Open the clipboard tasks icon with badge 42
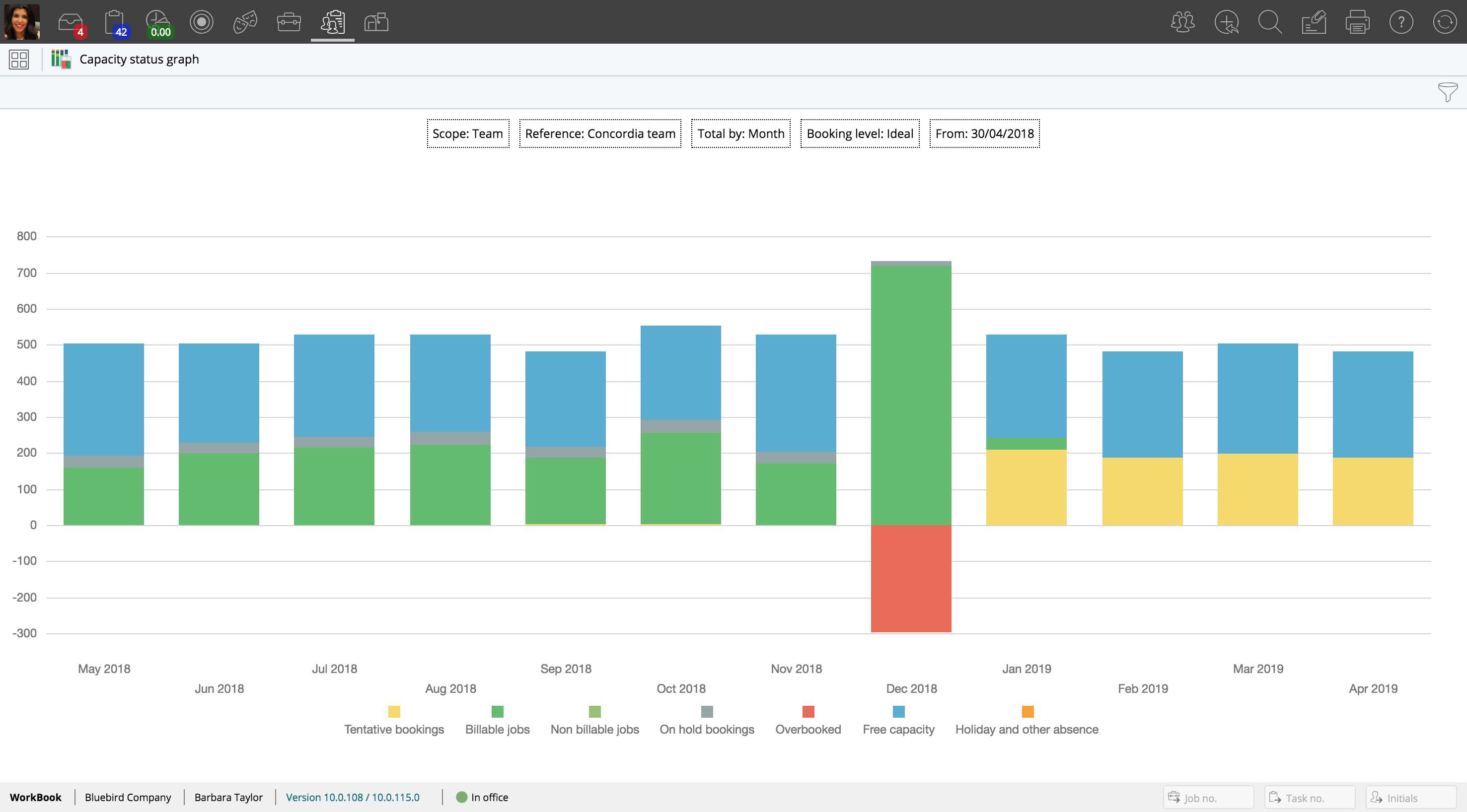 click(x=115, y=23)
